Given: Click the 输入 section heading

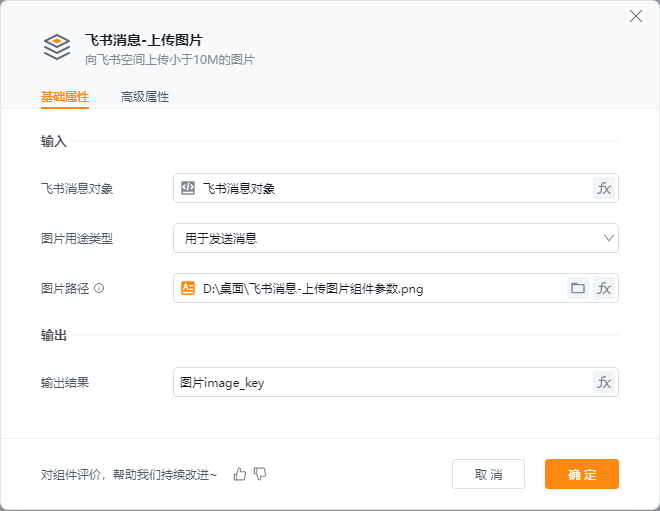Looking at the screenshot, I should click(53, 141).
